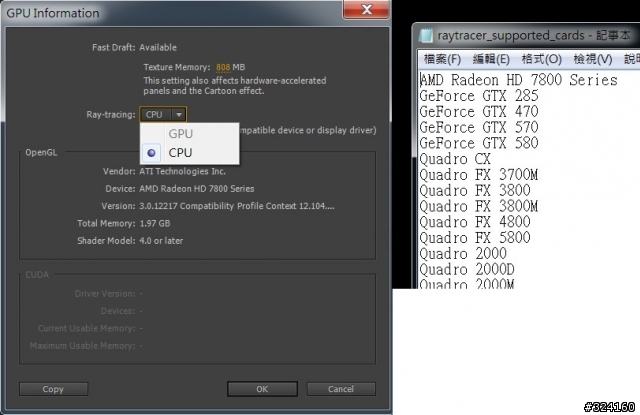Image resolution: width=640 pixels, height=415 pixels.
Task: Open Notepad View menu 檢視(V)
Action: tap(593, 59)
